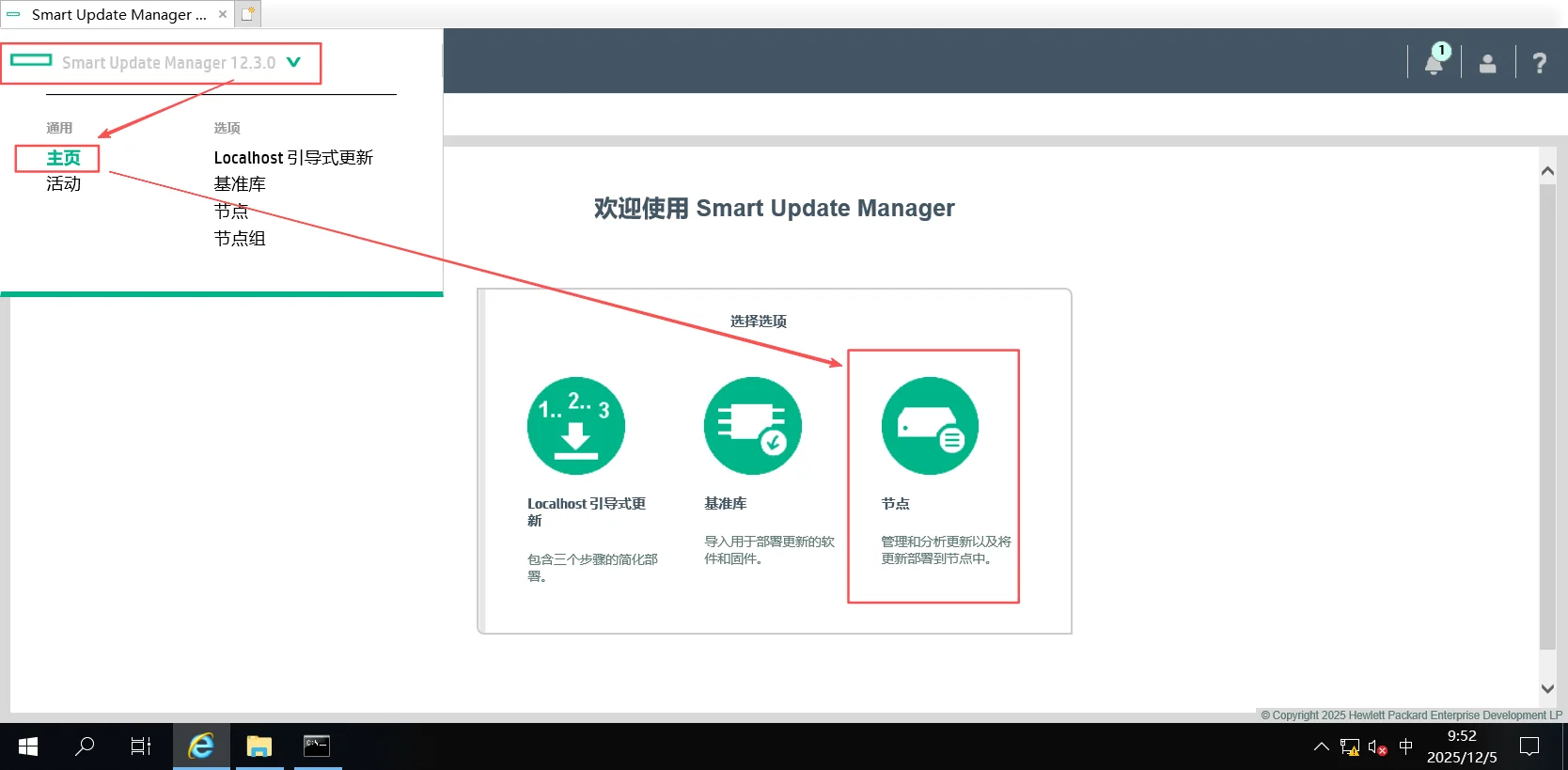Open the network status tray icon
The height and width of the screenshot is (770, 1568).
point(1350,747)
